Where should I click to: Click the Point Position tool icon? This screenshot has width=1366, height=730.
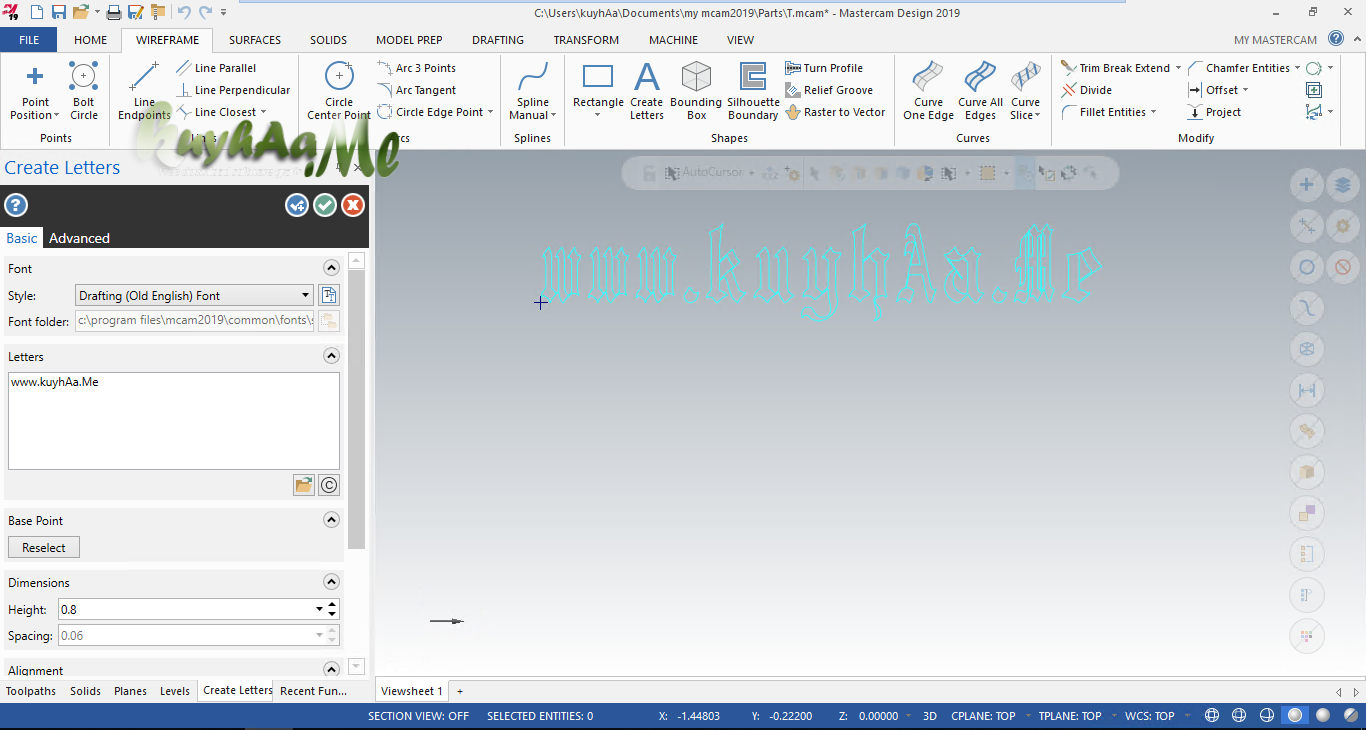point(35,77)
